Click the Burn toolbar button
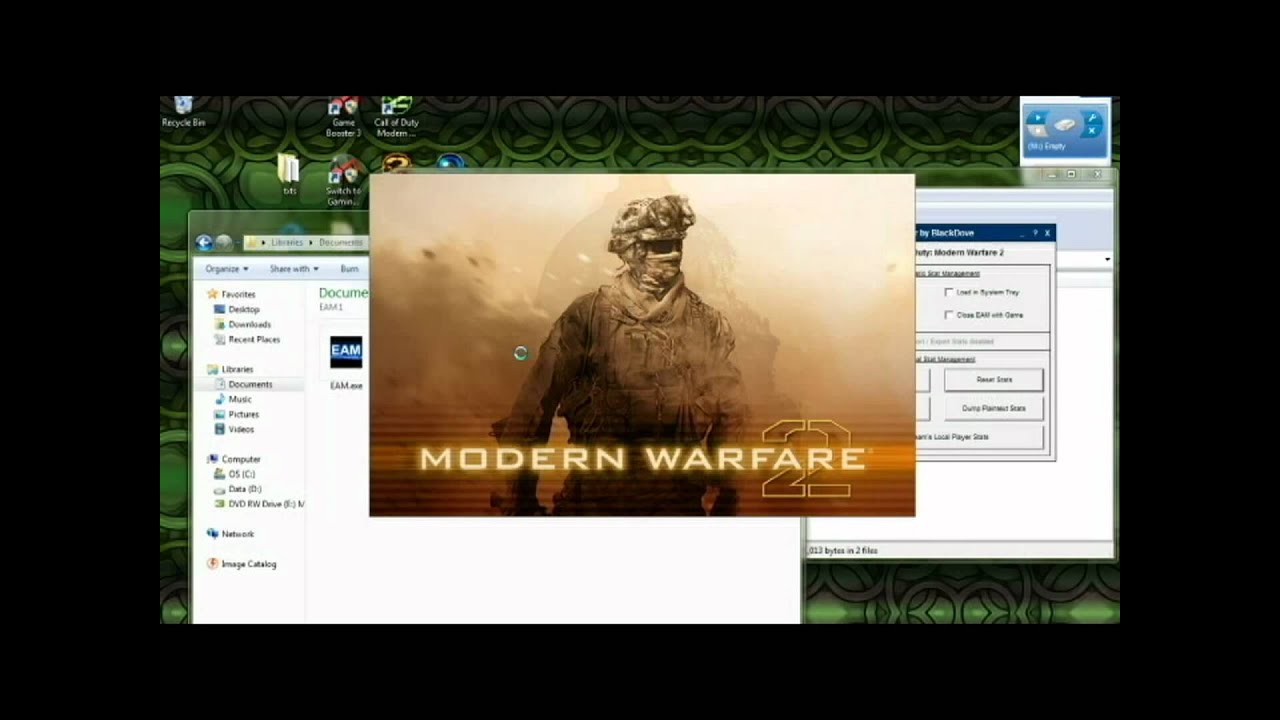The width and height of the screenshot is (1280, 720). (x=349, y=269)
